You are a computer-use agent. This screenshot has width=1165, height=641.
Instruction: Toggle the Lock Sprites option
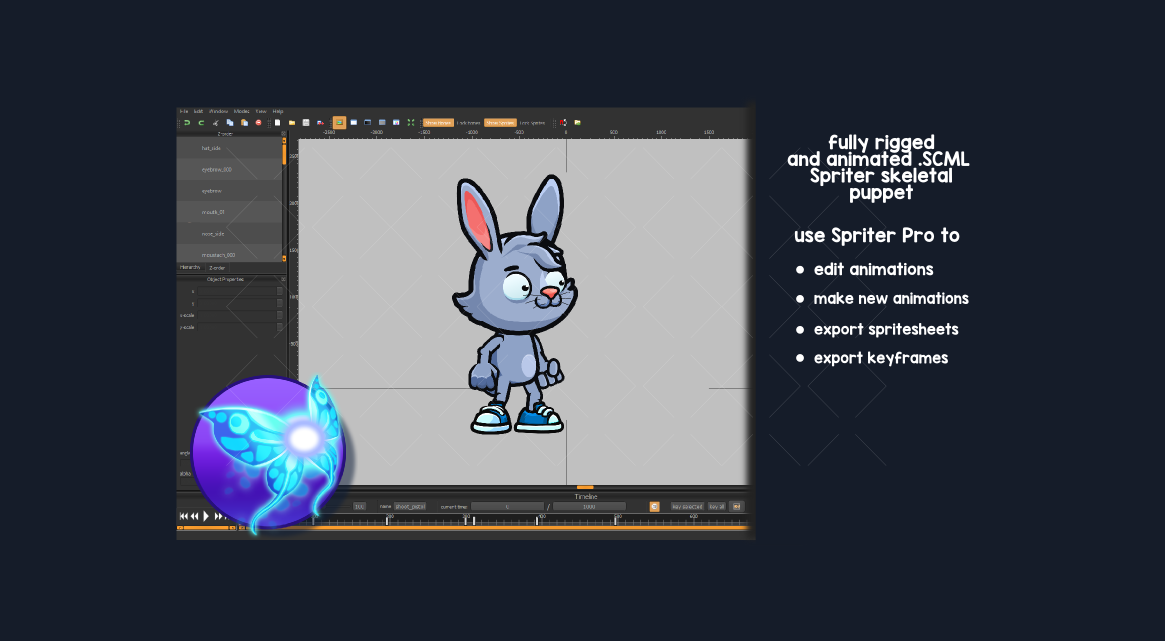pyautogui.click(x=532, y=123)
